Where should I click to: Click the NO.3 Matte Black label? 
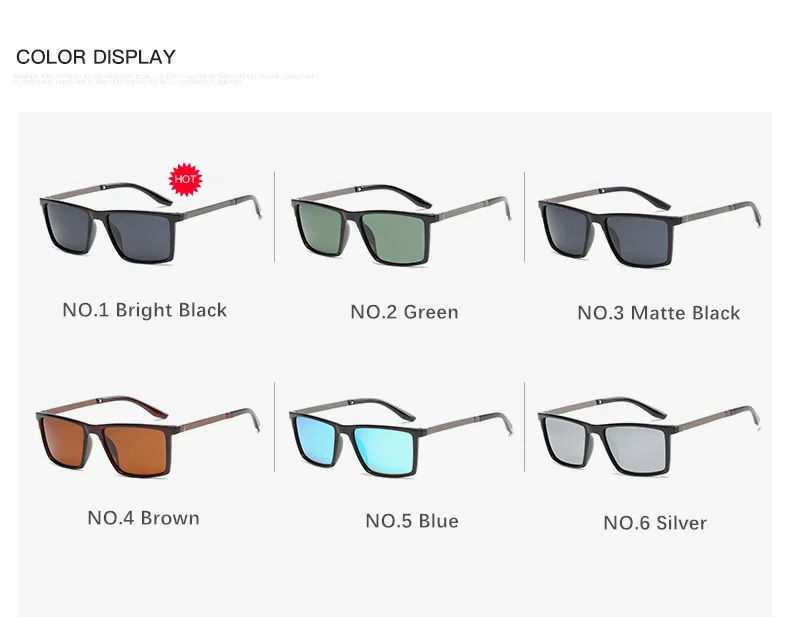click(659, 313)
